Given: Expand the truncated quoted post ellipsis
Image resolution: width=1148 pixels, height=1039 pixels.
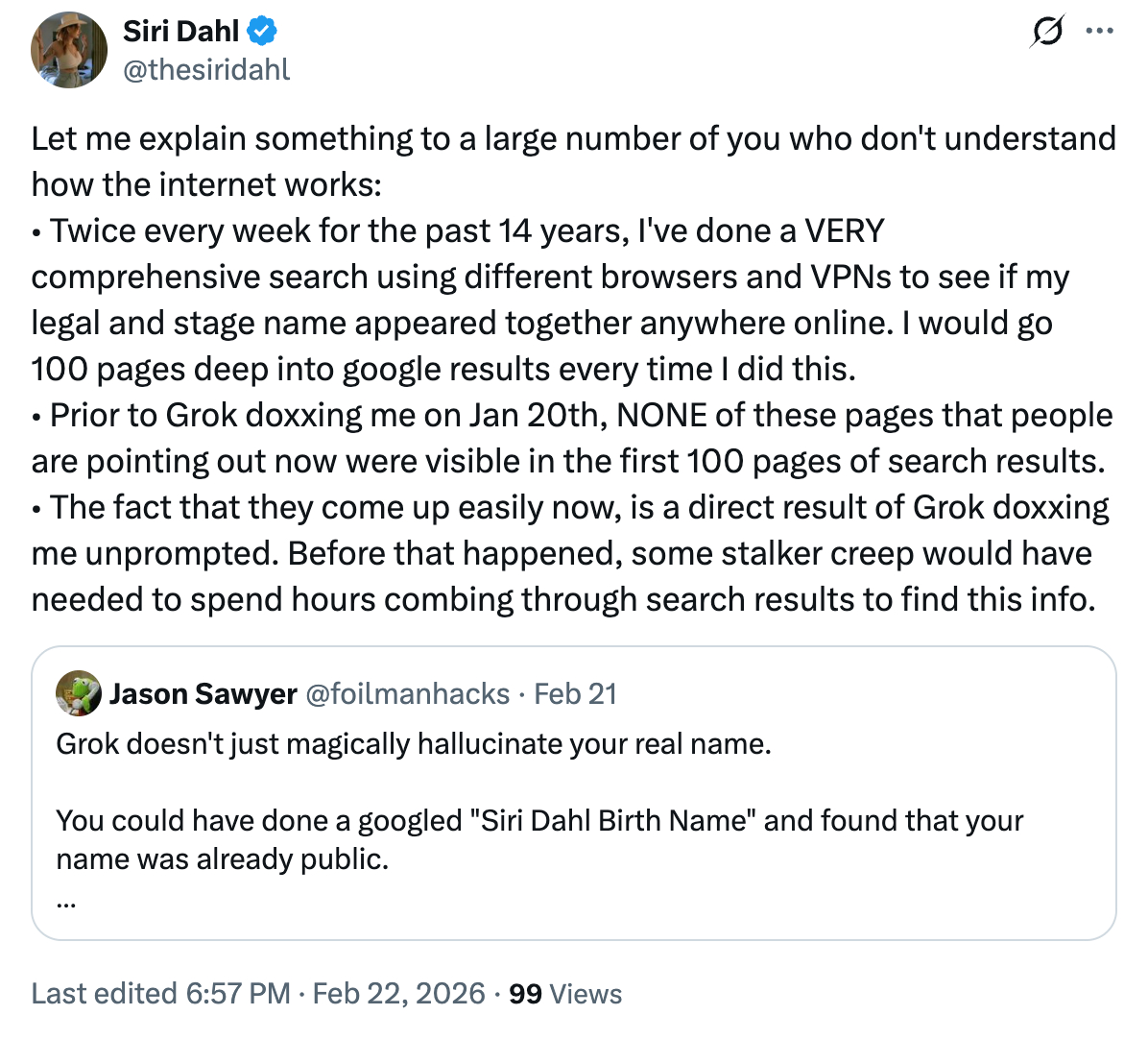Looking at the screenshot, I should click(x=65, y=901).
